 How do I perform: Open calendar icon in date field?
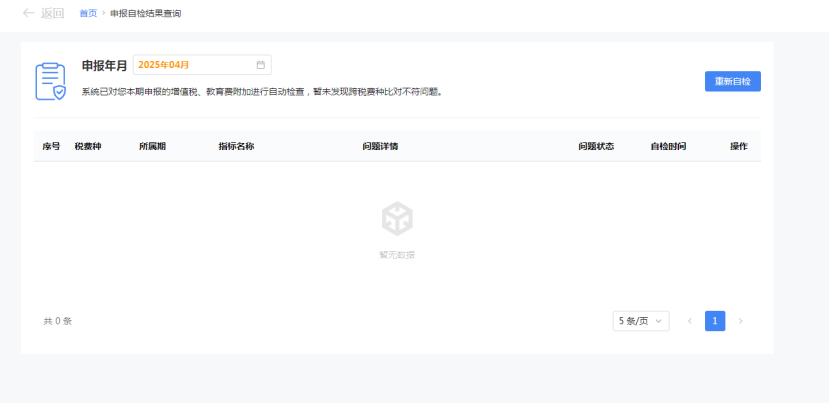tap(261, 65)
